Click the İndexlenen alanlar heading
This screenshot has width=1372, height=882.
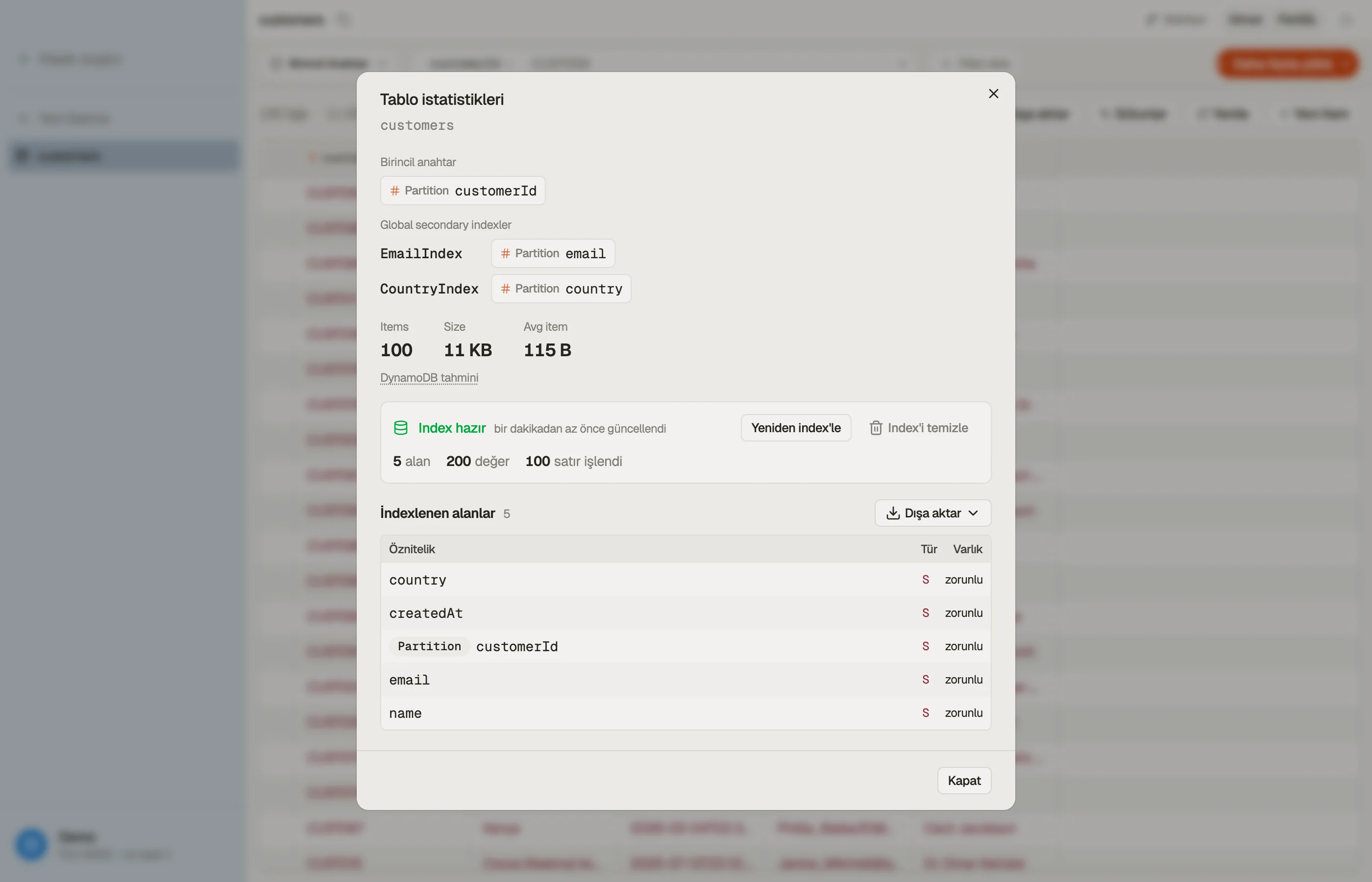(x=438, y=513)
